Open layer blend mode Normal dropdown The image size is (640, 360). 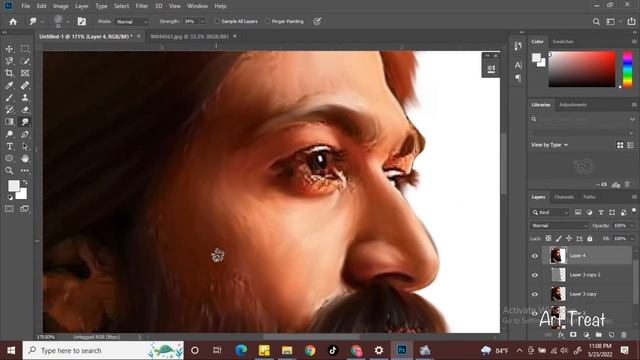tap(559, 226)
